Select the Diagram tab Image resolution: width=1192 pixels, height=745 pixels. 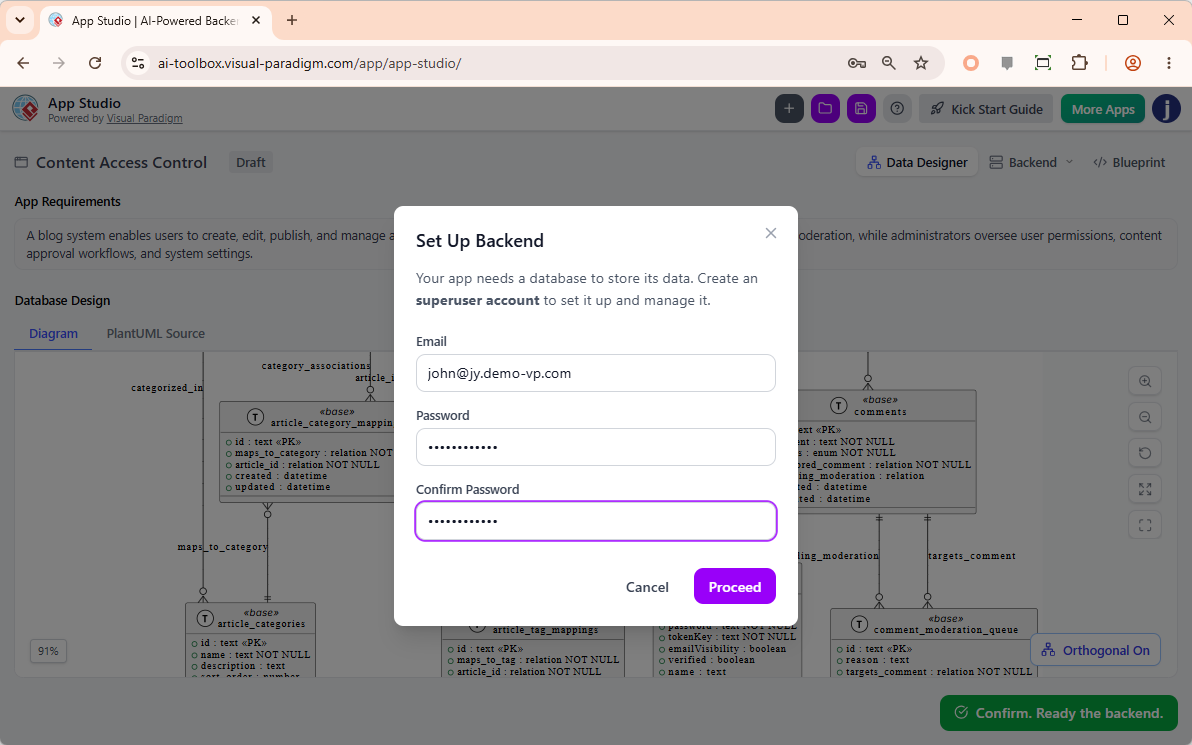point(53,333)
